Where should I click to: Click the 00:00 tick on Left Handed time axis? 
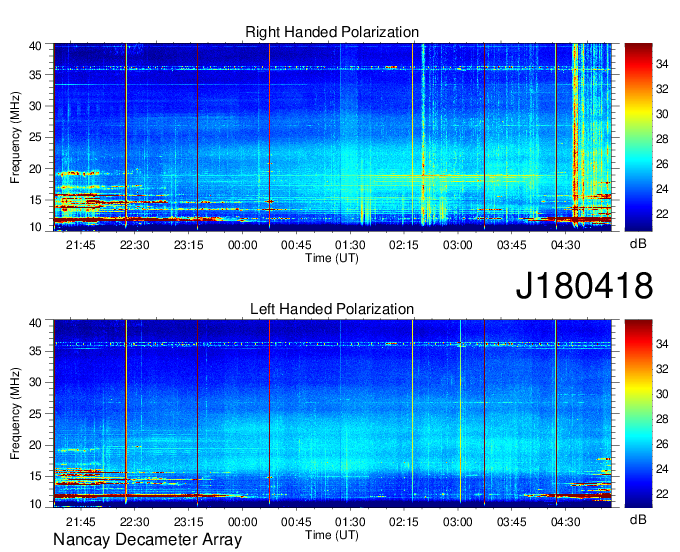tap(242, 522)
